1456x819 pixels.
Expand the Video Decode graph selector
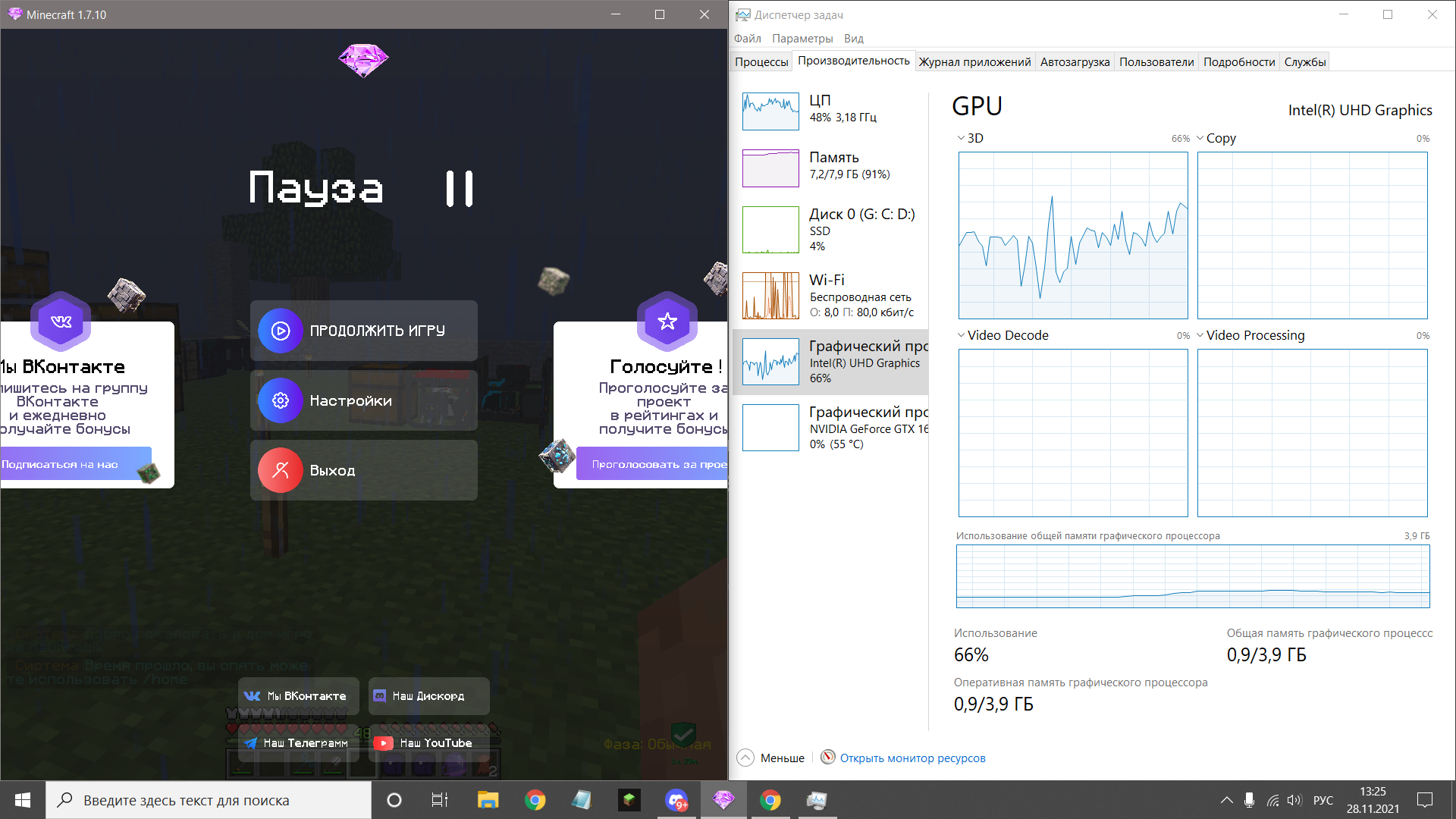(x=962, y=335)
